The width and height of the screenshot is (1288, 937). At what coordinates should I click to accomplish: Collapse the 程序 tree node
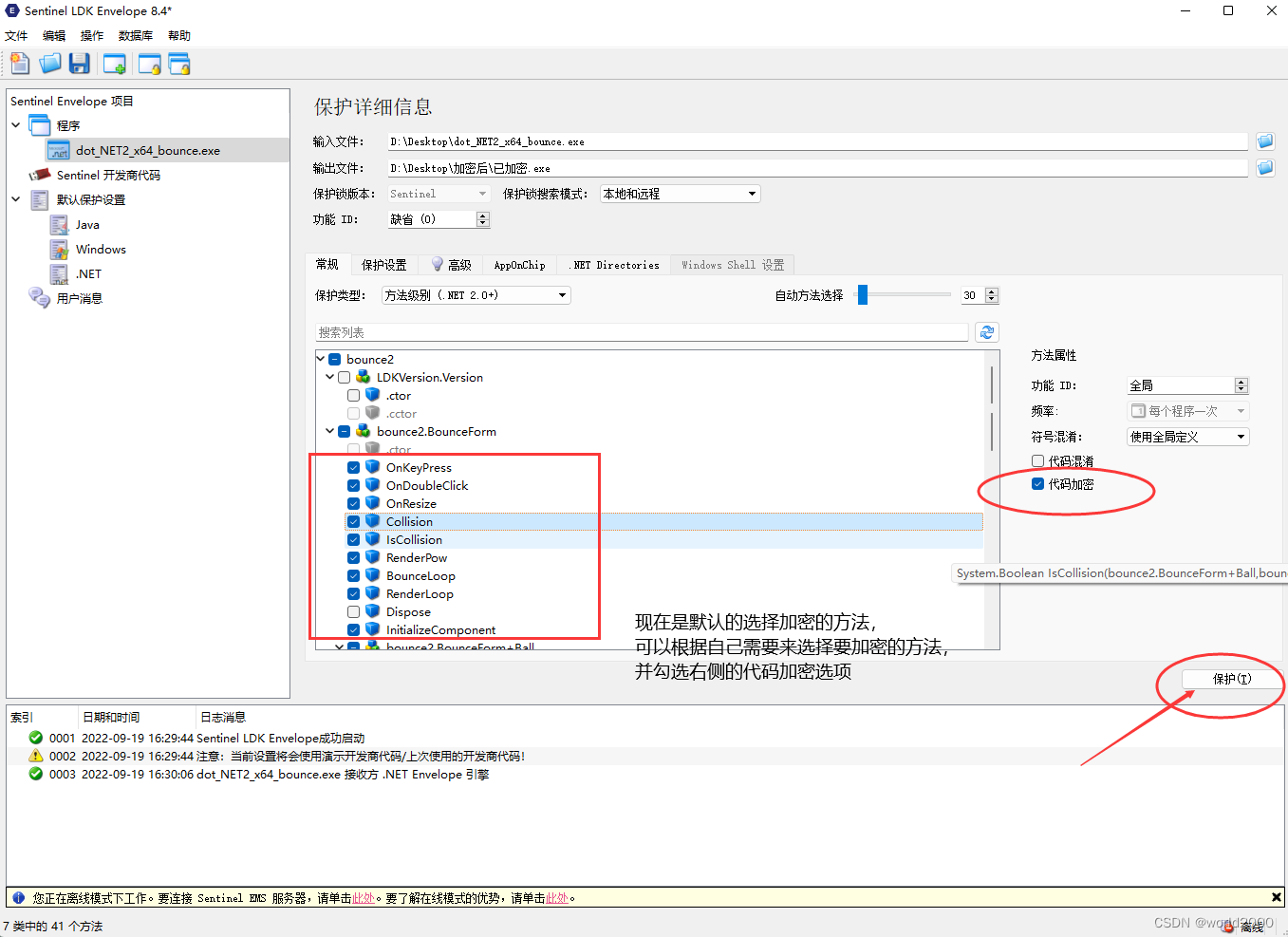tap(15, 124)
